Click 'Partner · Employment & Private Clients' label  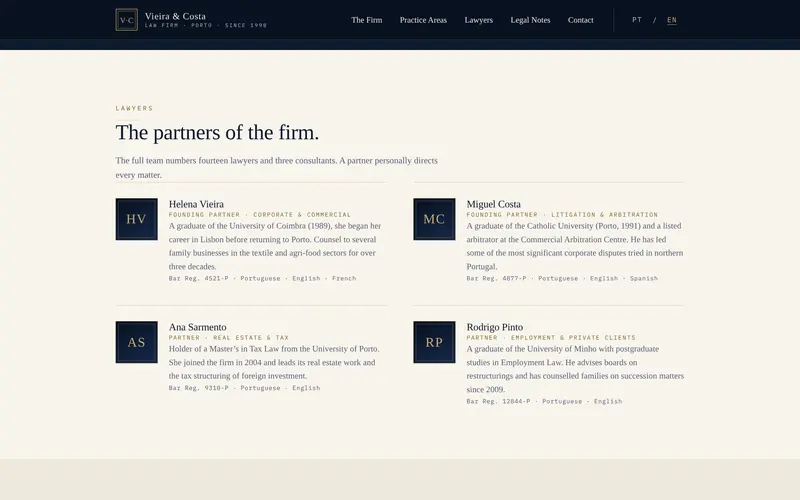pos(551,338)
